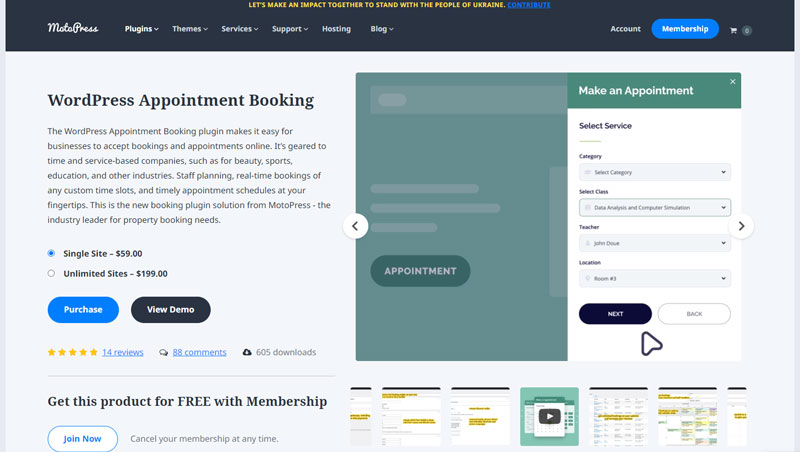Click the WordPress Appointment Booking heading
The image size is (800, 452).
click(x=181, y=101)
